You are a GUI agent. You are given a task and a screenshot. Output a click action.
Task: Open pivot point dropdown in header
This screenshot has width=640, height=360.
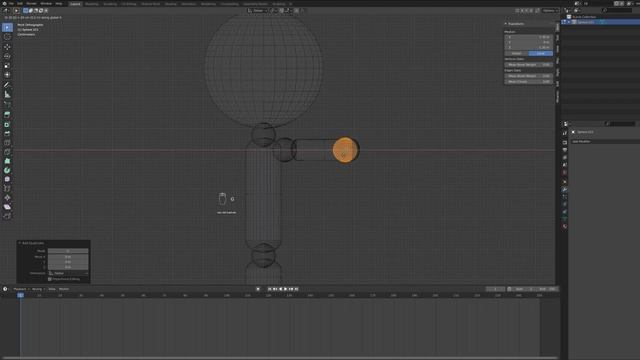pyautogui.click(x=273, y=11)
